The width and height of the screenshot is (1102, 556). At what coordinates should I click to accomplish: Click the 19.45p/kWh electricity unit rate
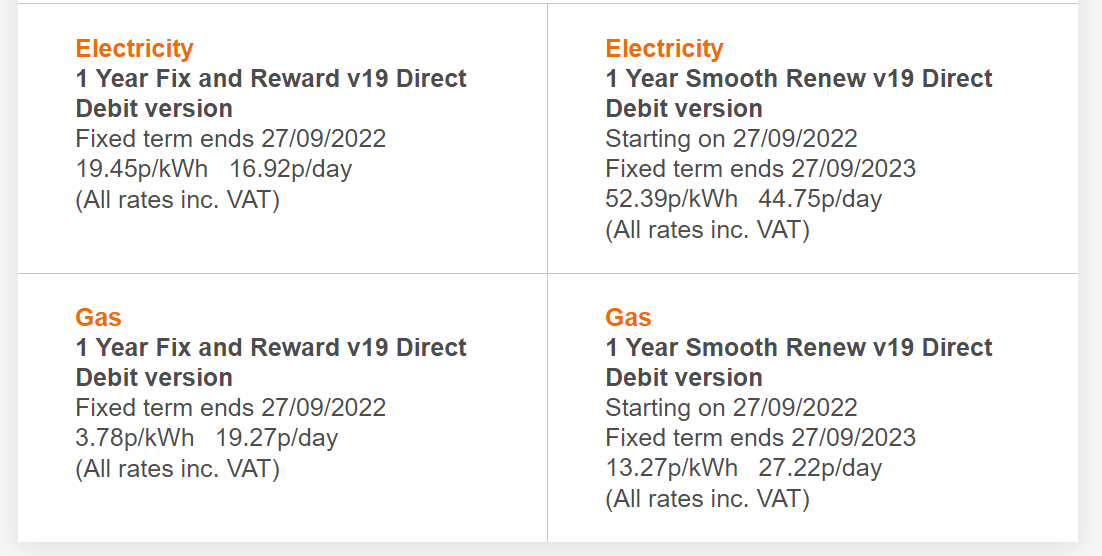[x=142, y=169]
